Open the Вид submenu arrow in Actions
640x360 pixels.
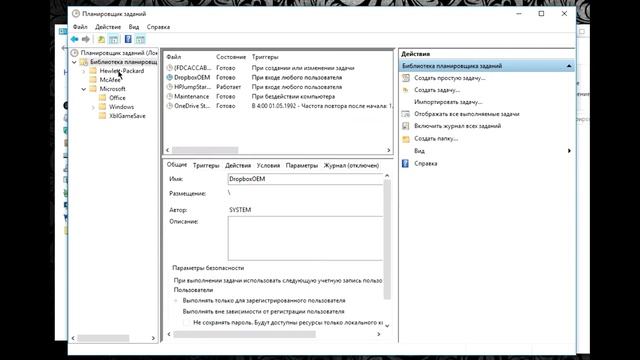(569, 151)
